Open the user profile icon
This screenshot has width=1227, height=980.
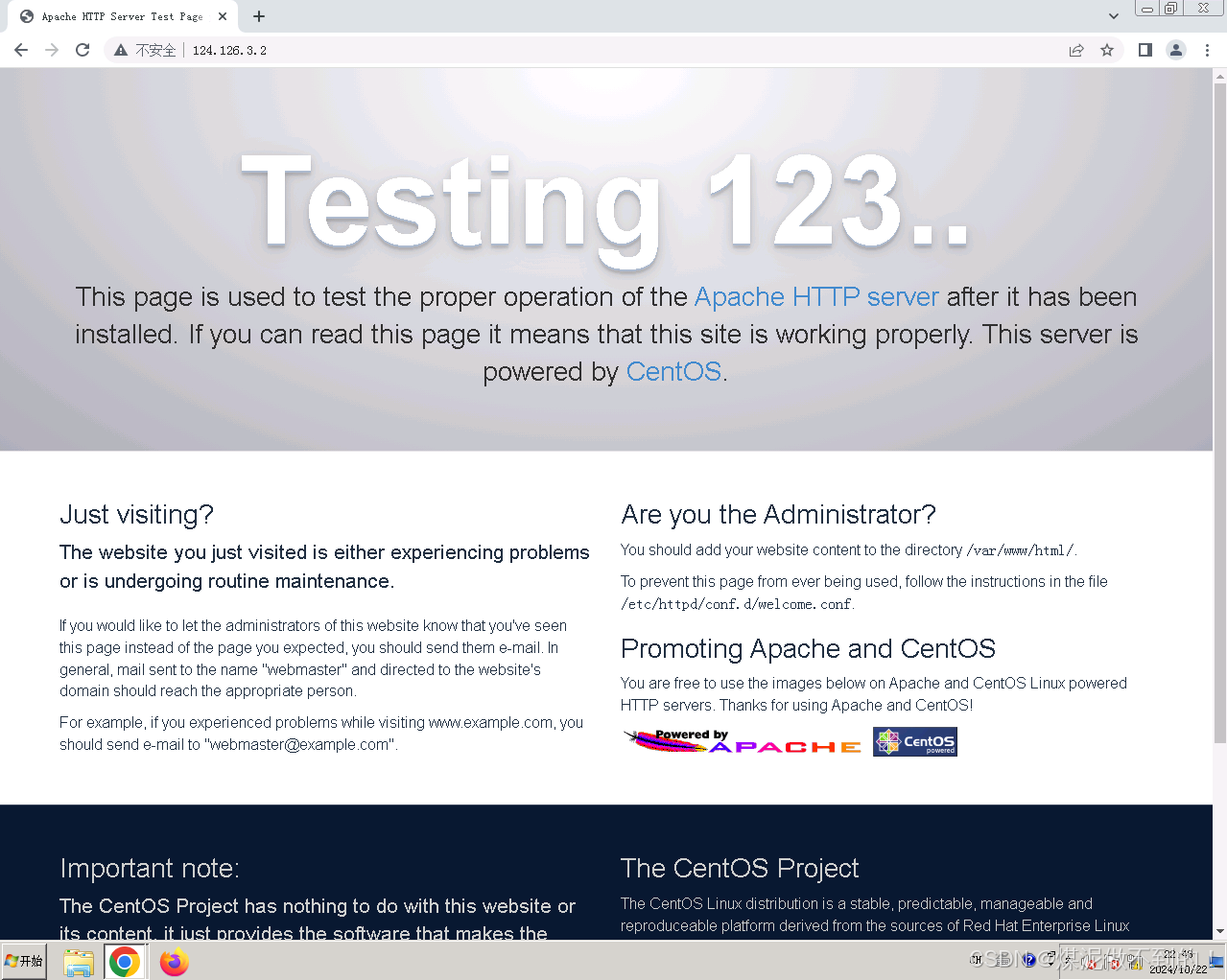coord(1176,50)
